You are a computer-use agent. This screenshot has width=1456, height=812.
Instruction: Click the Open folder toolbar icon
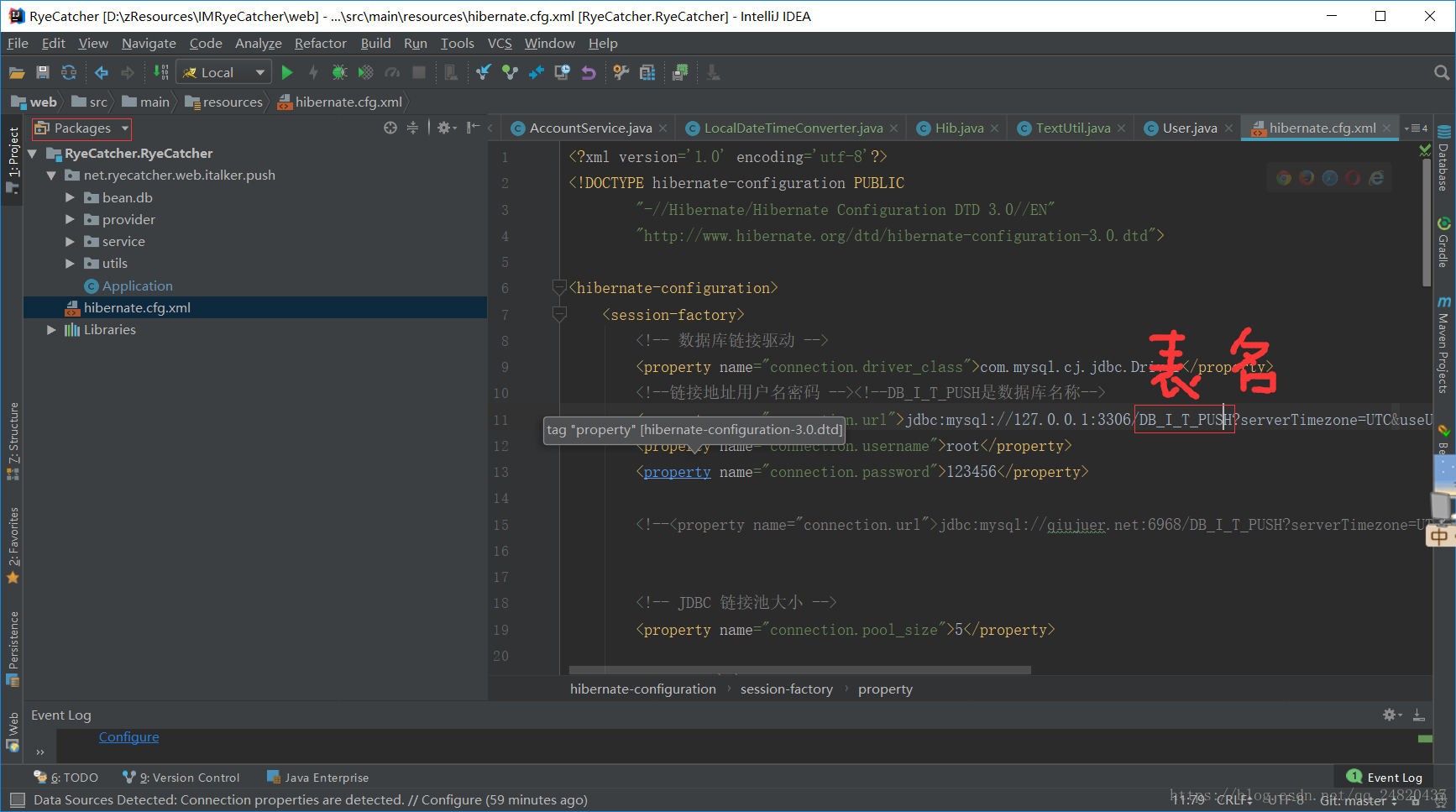pyautogui.click(x=17, y=73)
